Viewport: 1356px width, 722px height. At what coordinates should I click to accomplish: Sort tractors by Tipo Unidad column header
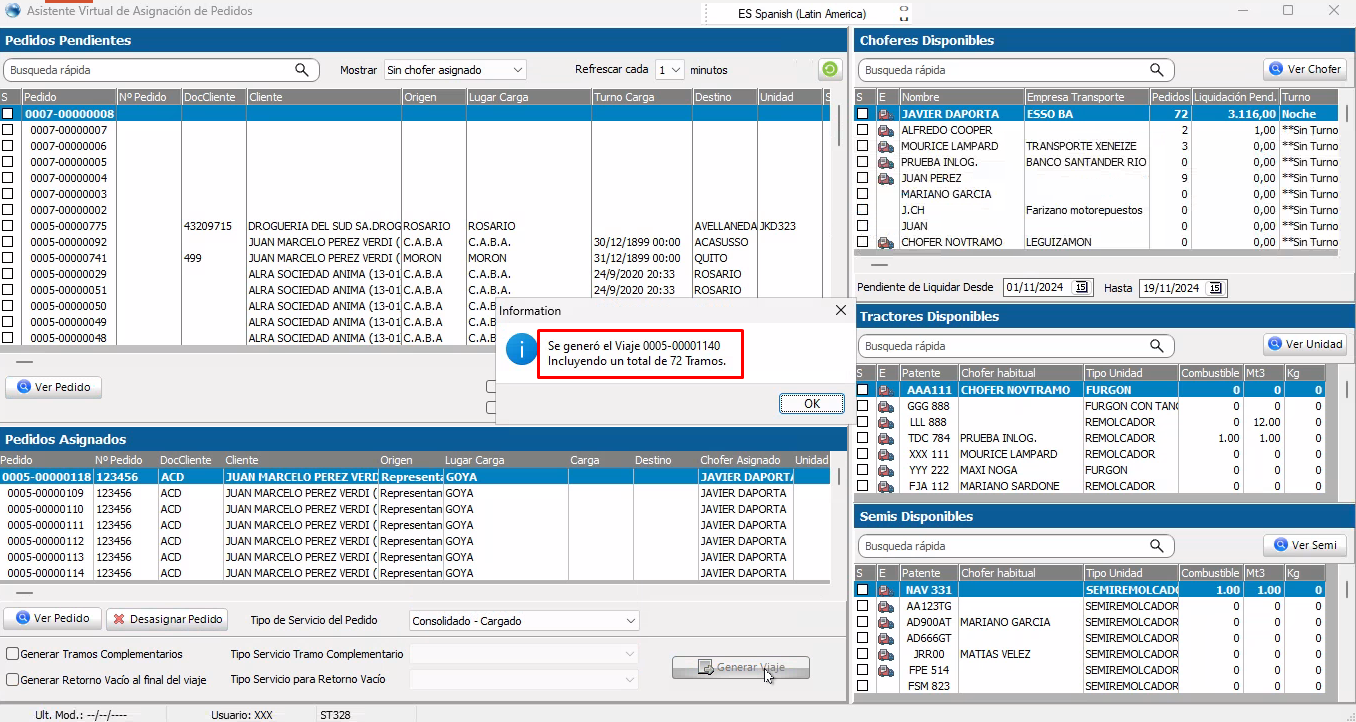tap(1130, 373)
